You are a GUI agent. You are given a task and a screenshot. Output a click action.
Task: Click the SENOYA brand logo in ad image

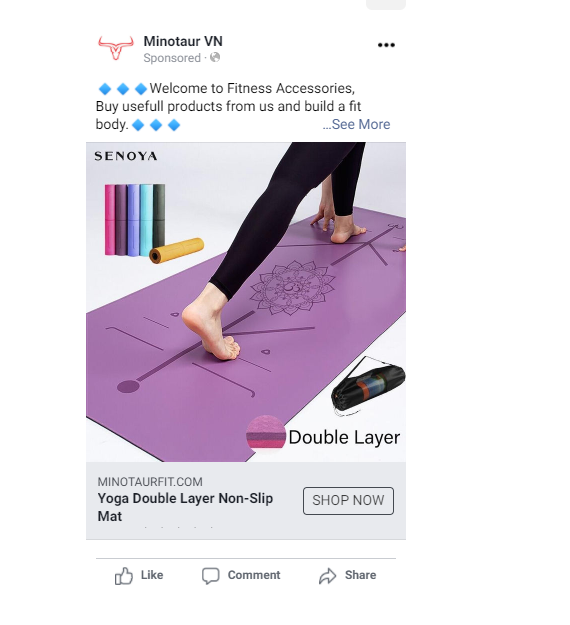pos(126,156)
